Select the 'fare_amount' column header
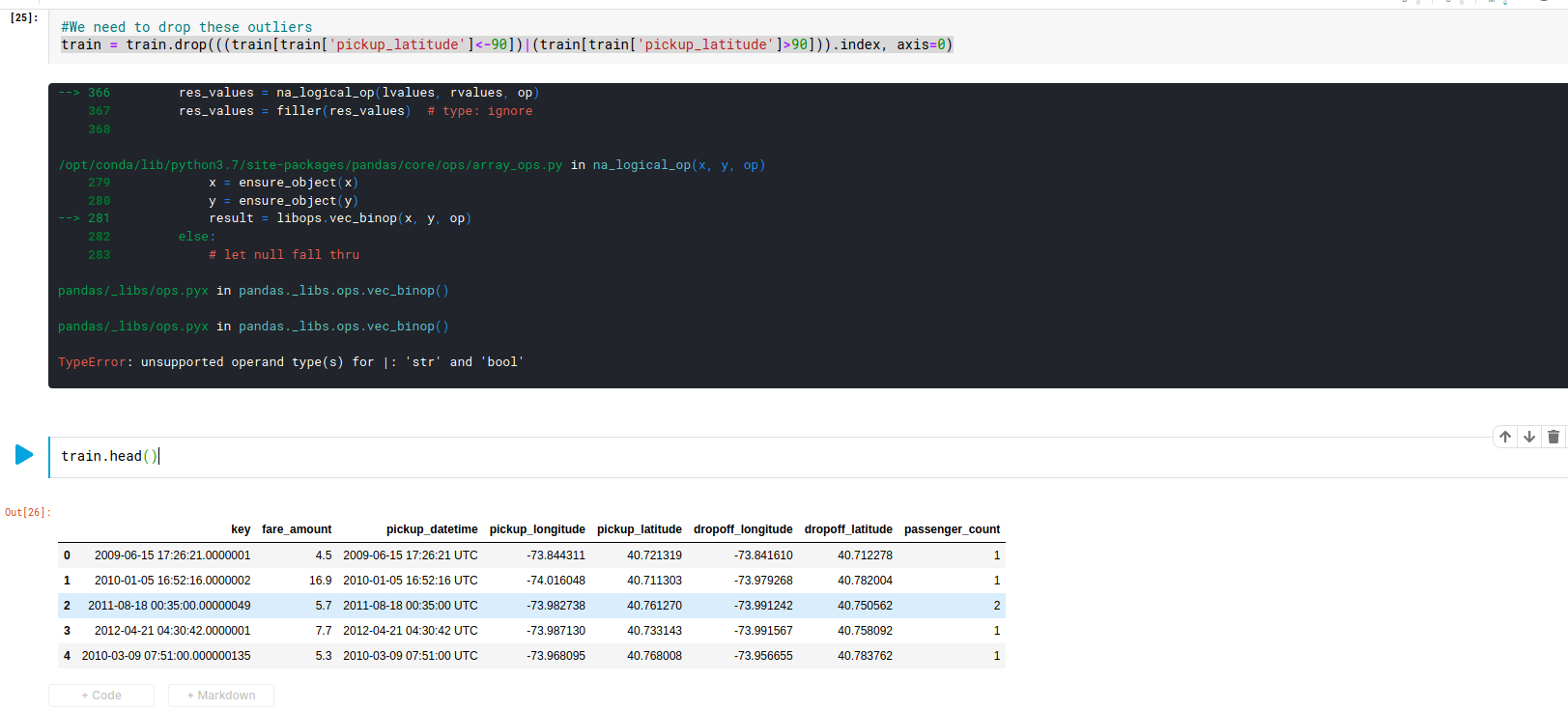Viewport: 1568px width, 711px height. coord(297,529)
